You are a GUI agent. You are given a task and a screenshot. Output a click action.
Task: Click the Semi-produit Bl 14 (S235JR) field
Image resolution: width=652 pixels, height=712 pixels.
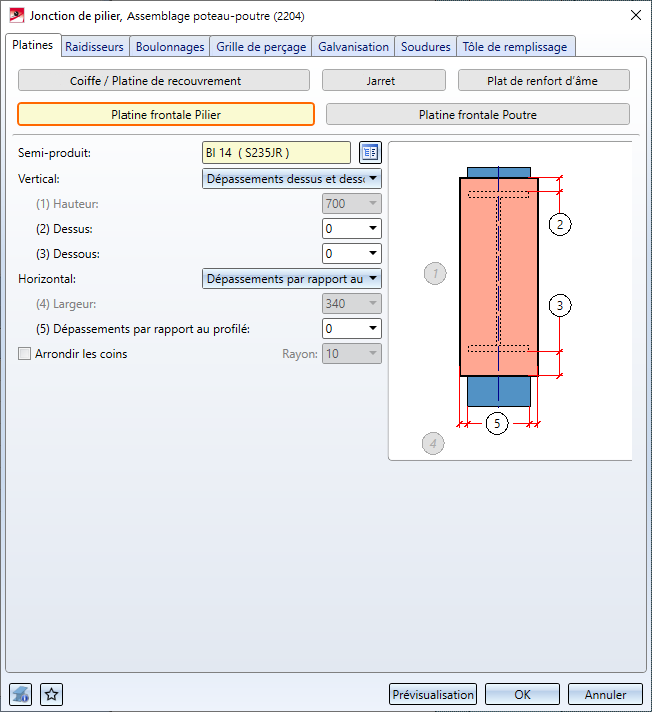[277, 153]
